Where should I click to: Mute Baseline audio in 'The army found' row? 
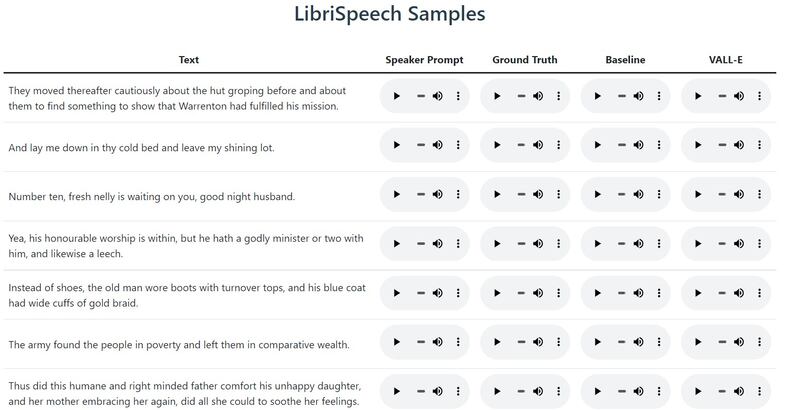638,343
